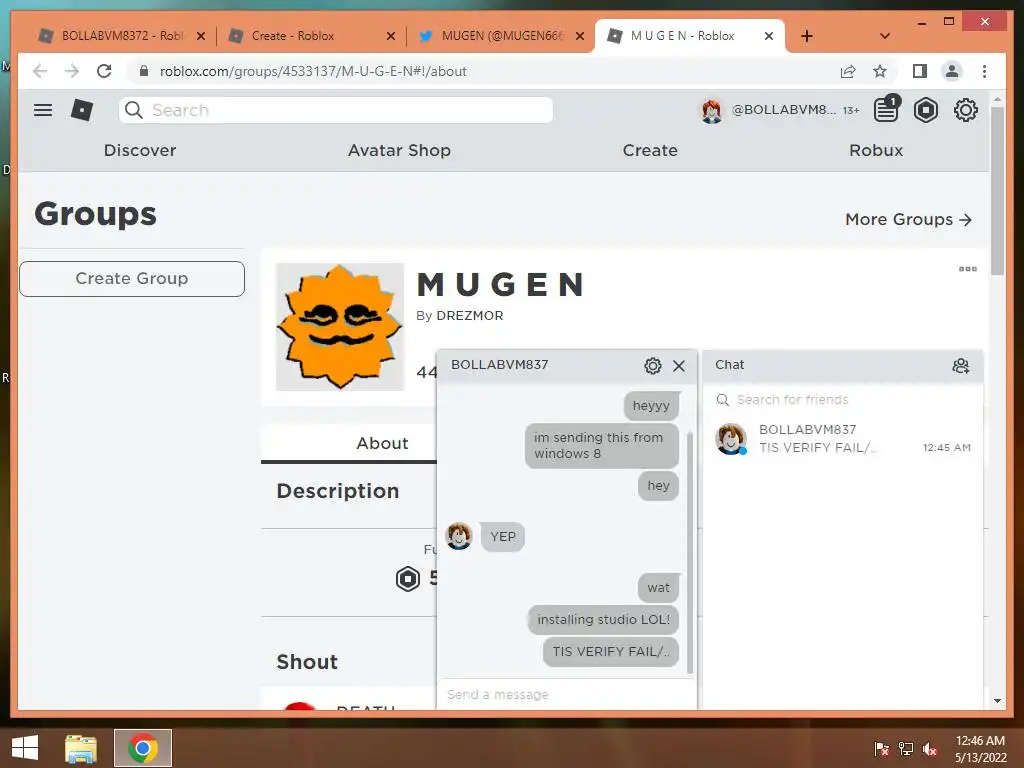Click the MUGEN group three-dots menu

967,269
